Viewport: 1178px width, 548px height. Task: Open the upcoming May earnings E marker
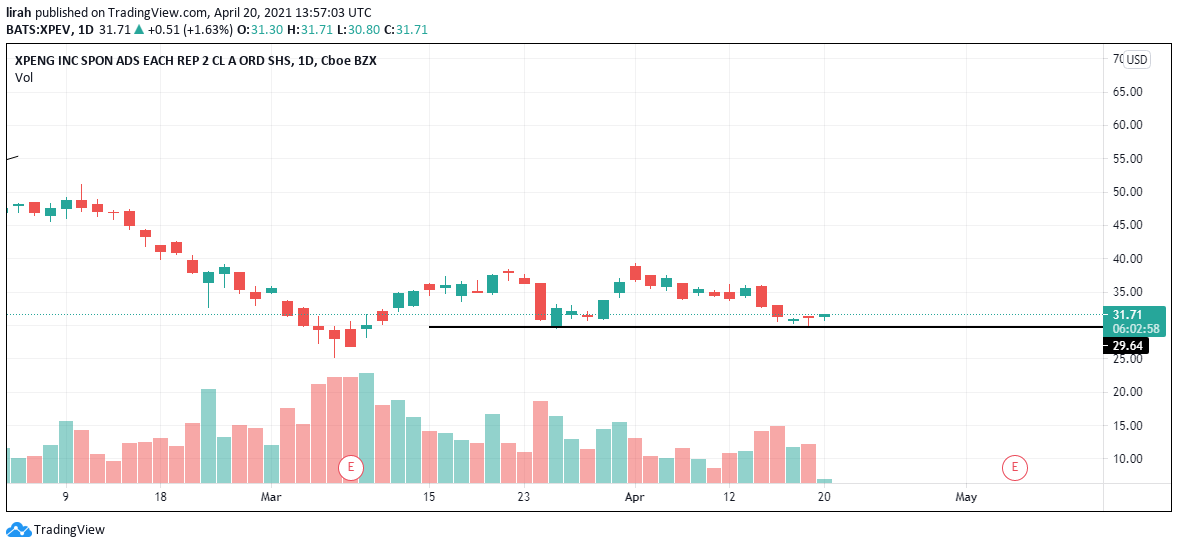click(x=1015, y=466)
